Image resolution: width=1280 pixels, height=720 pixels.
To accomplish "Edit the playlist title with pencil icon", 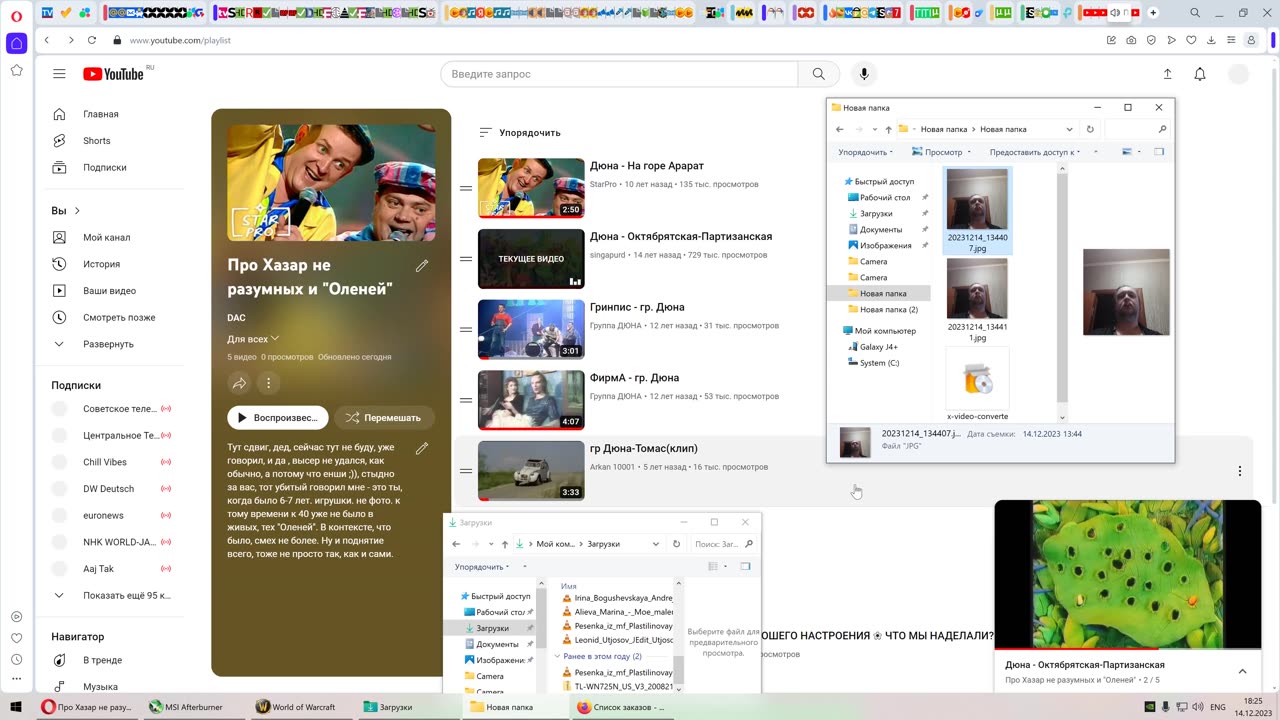I will point(422,265).
